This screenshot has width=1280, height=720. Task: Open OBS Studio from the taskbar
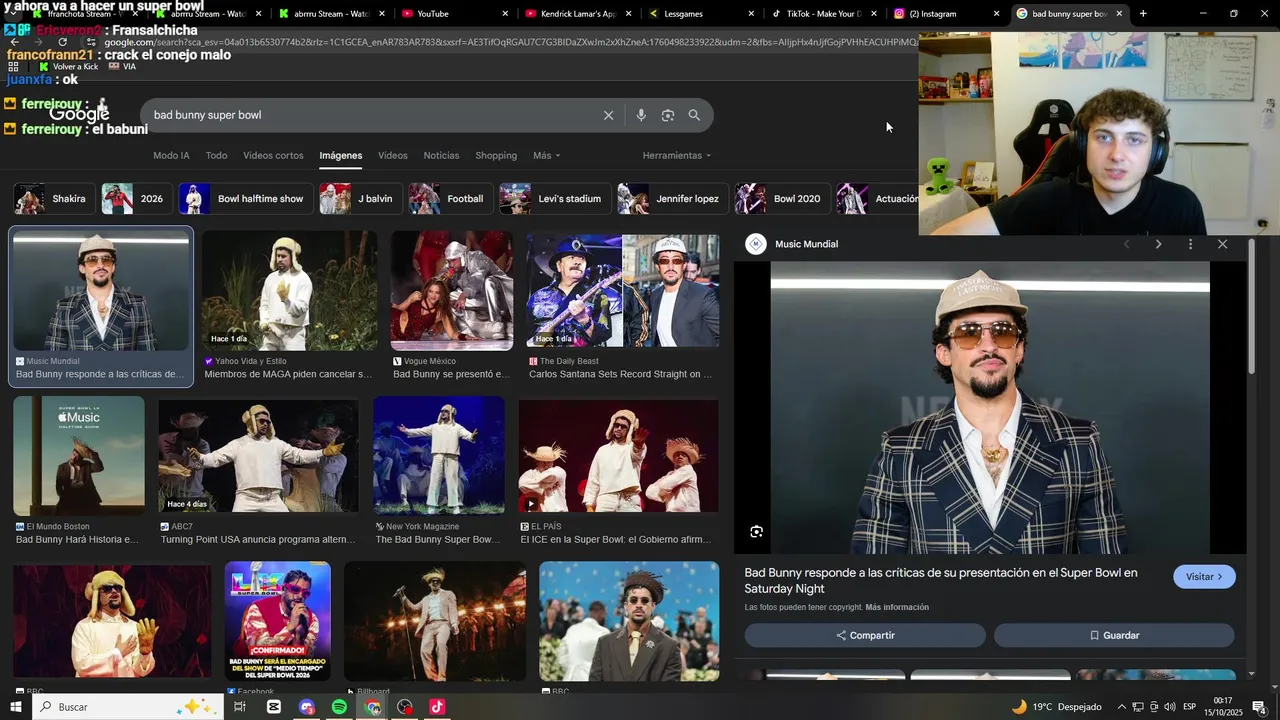pyautogui.click(x=404, y=707)
